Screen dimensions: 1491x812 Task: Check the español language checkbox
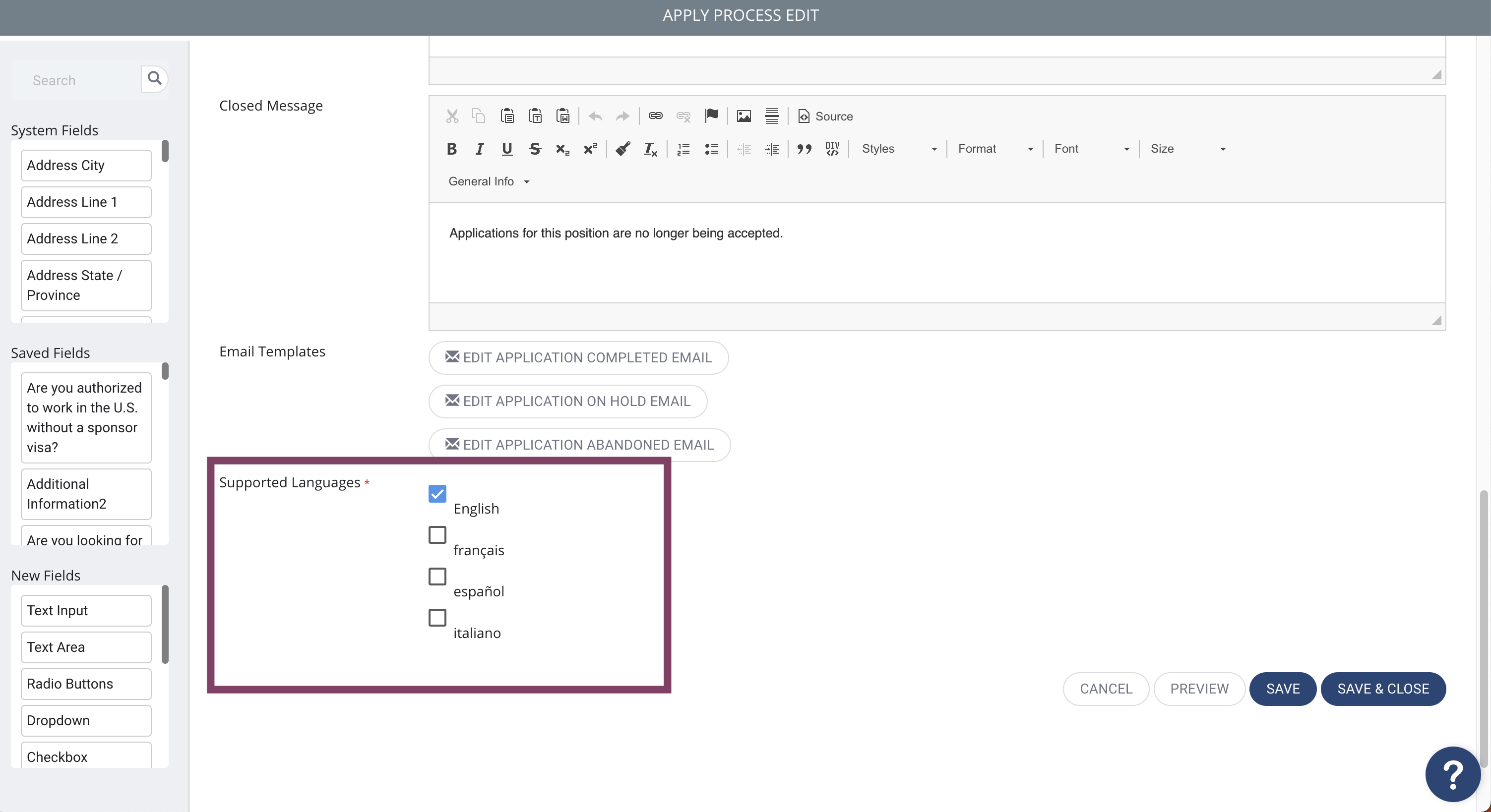click(x=437, y=576)
